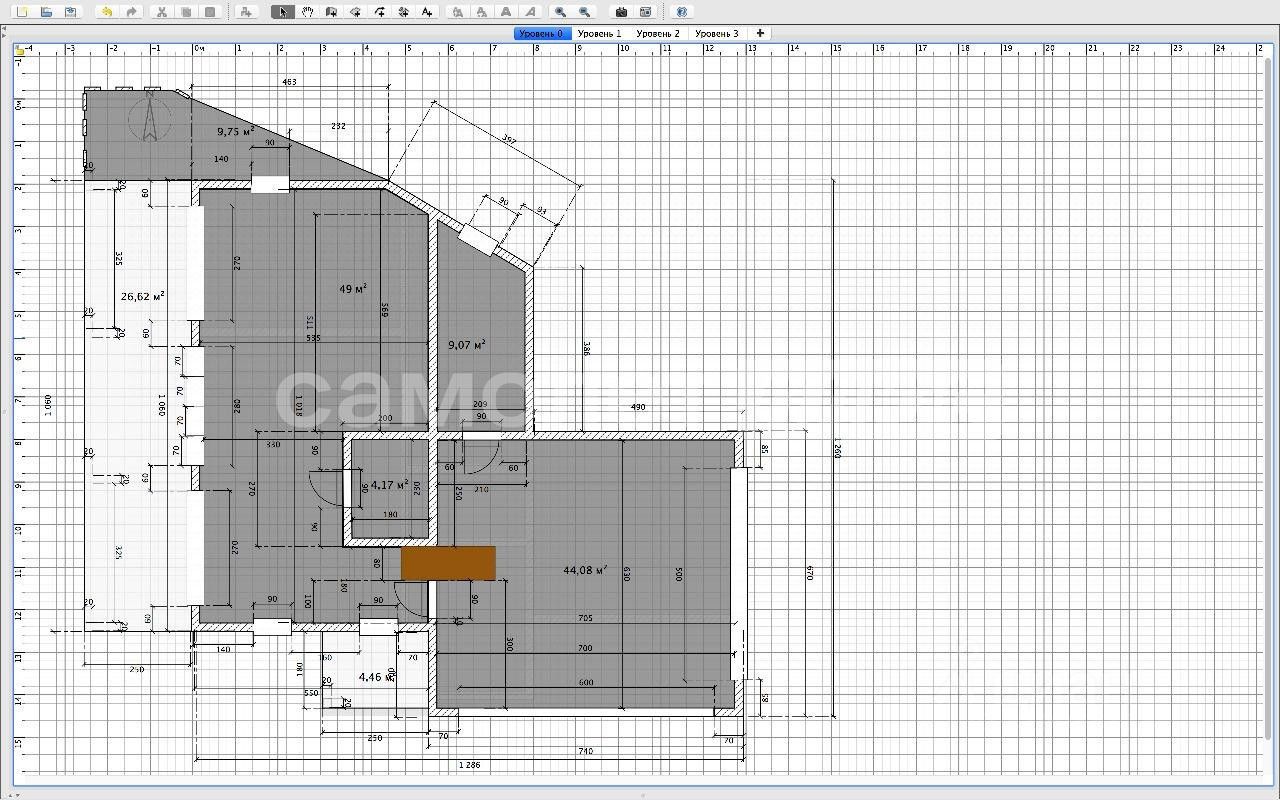
Task: Pick the Create dimensions tool
Action: pos(404,12)
